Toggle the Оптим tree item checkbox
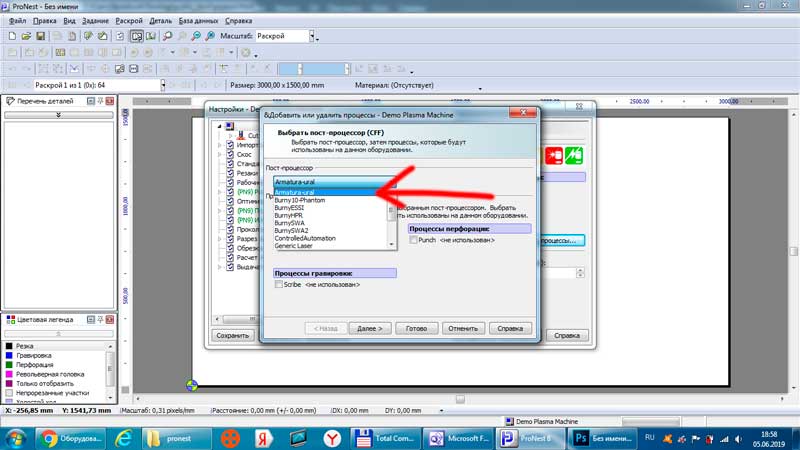800x450 pixels. [x=230, y=201]
